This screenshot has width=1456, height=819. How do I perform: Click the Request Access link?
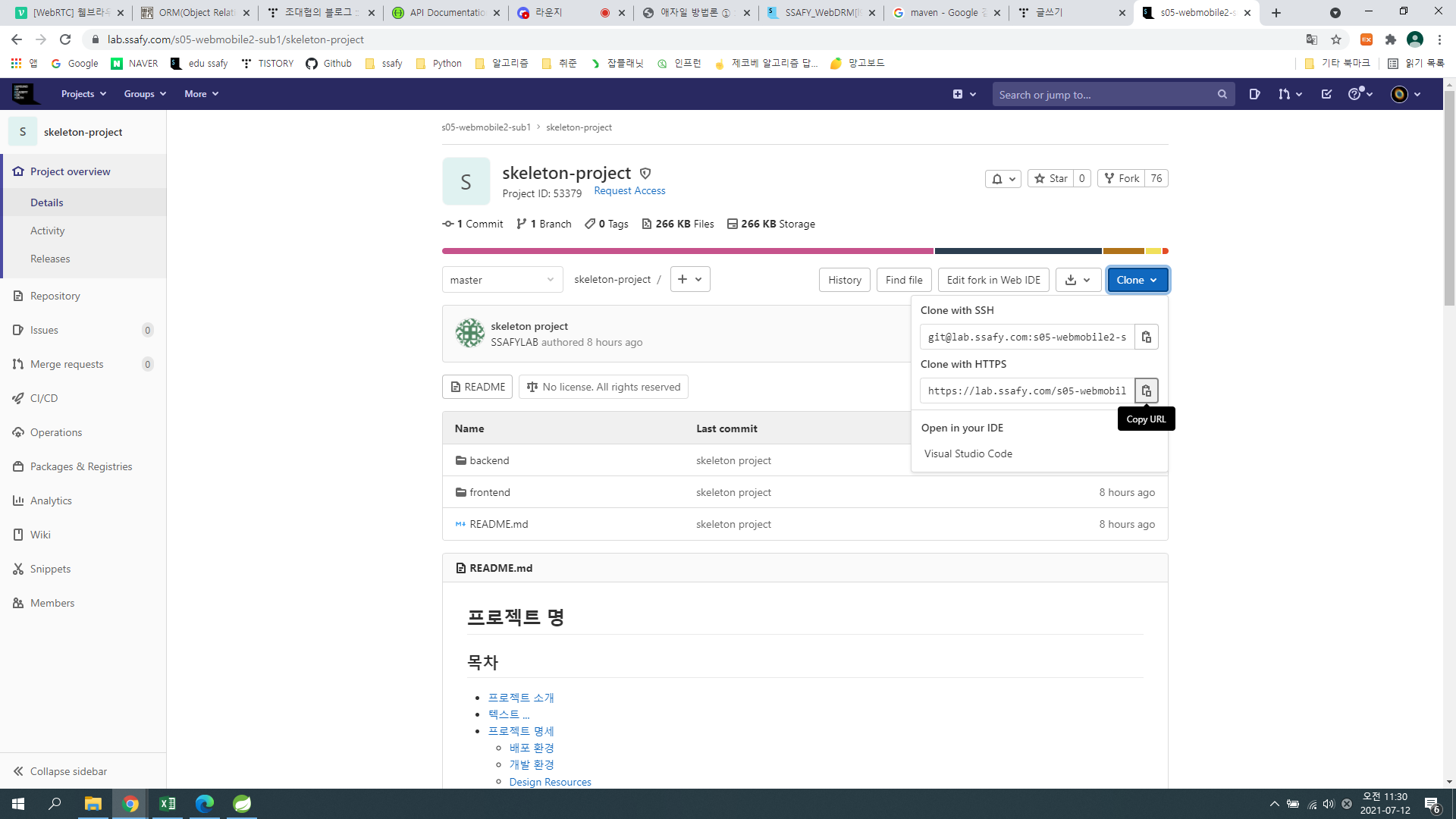coord(629,191)
